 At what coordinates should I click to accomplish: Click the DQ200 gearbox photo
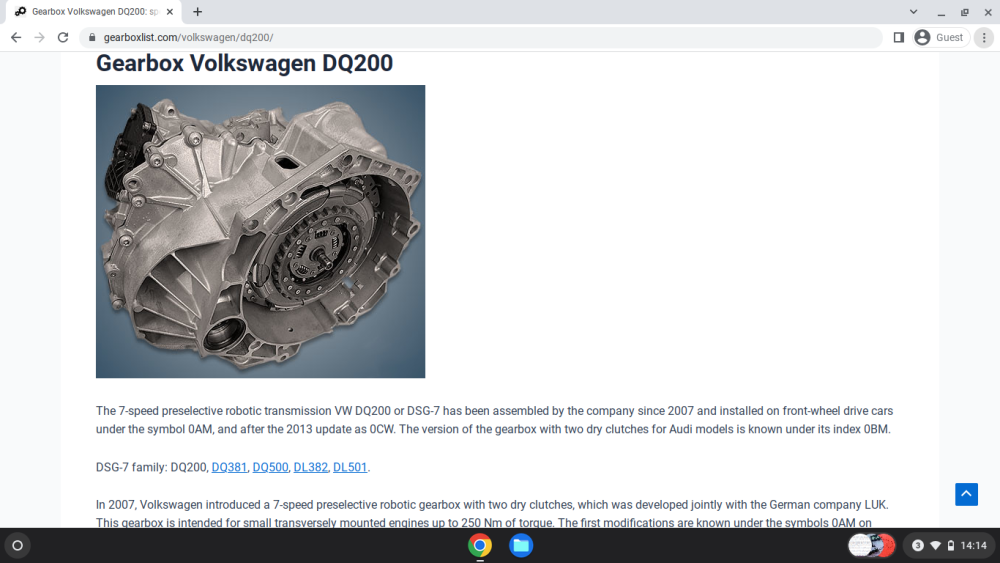coord(260,231)
